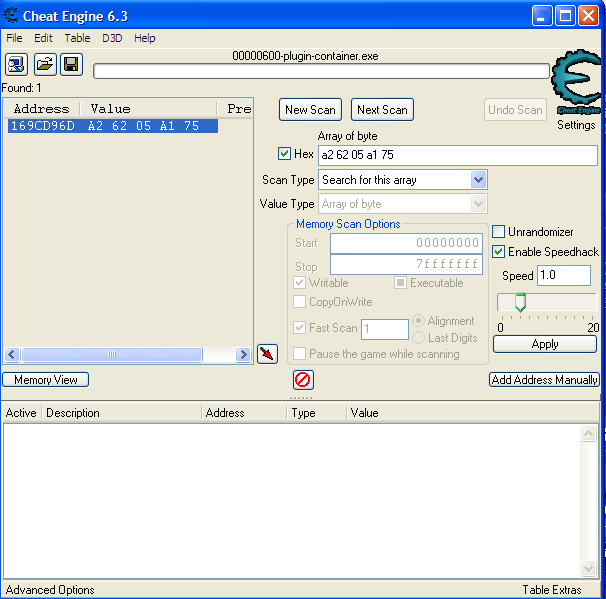Click the Previous column header in results
This screenshot has height=599, width=606.
[235, 109]
